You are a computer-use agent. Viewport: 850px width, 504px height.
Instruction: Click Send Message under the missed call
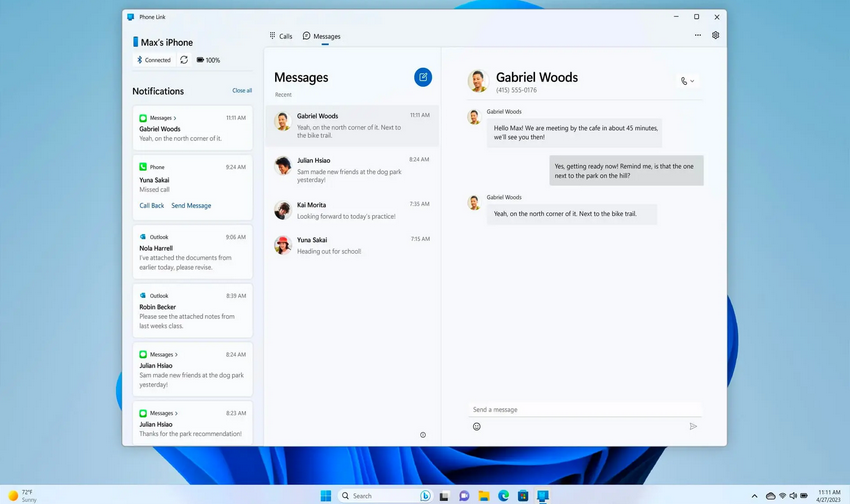tap(191, 205)
